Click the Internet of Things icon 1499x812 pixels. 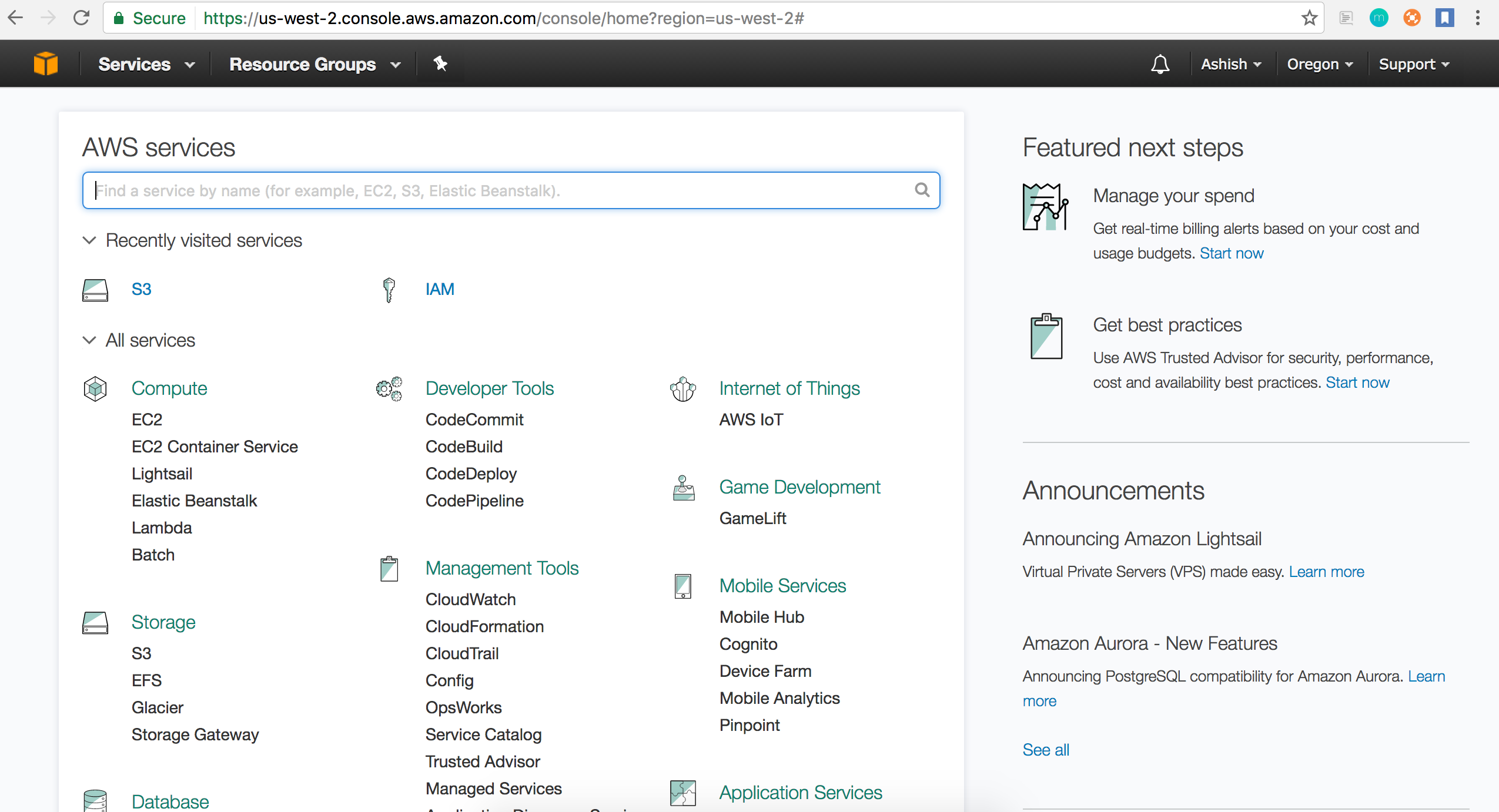[x=682, y=388]
